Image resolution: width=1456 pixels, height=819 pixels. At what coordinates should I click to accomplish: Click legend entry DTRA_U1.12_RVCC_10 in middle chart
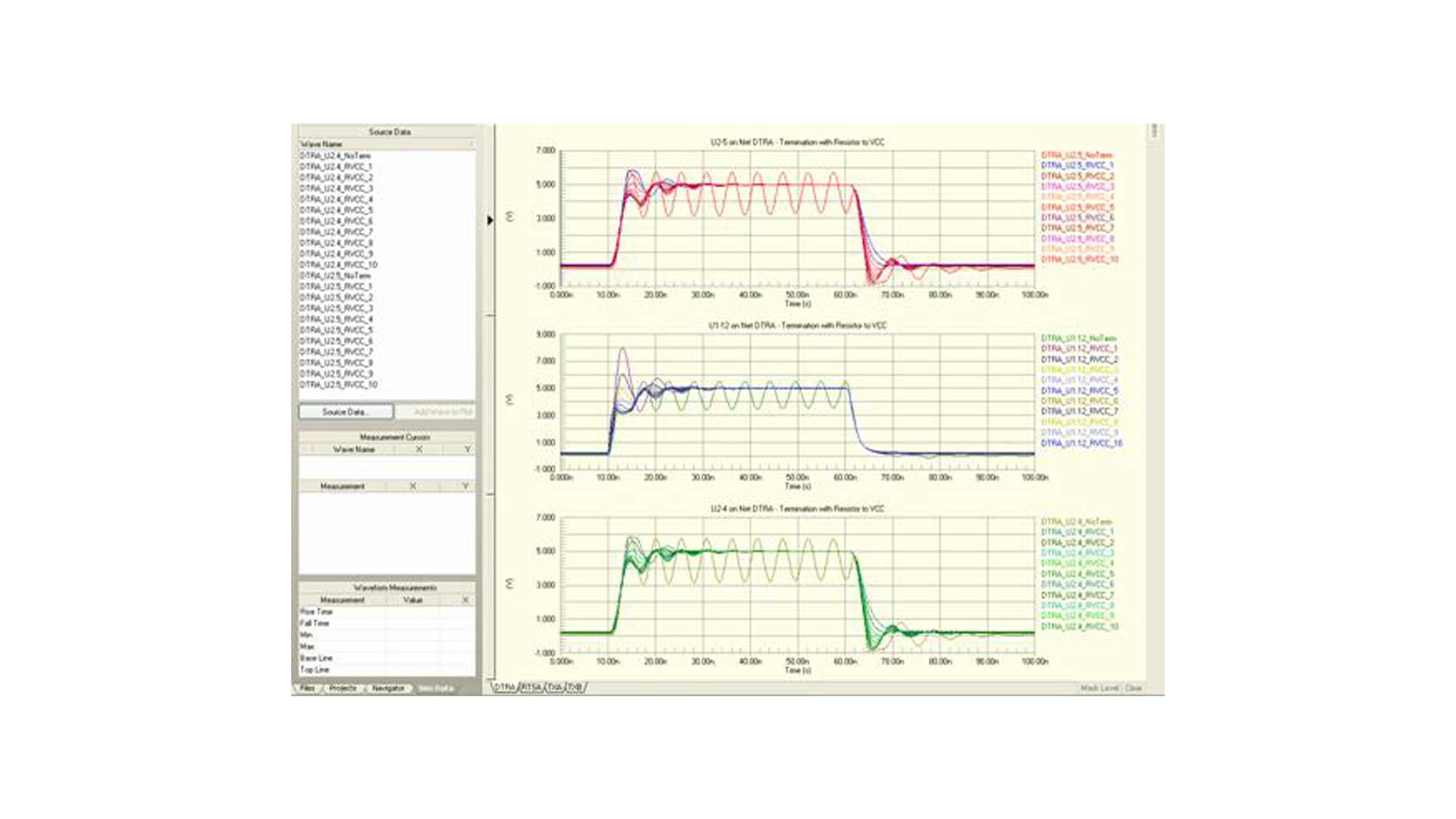tap(1082, 443)
